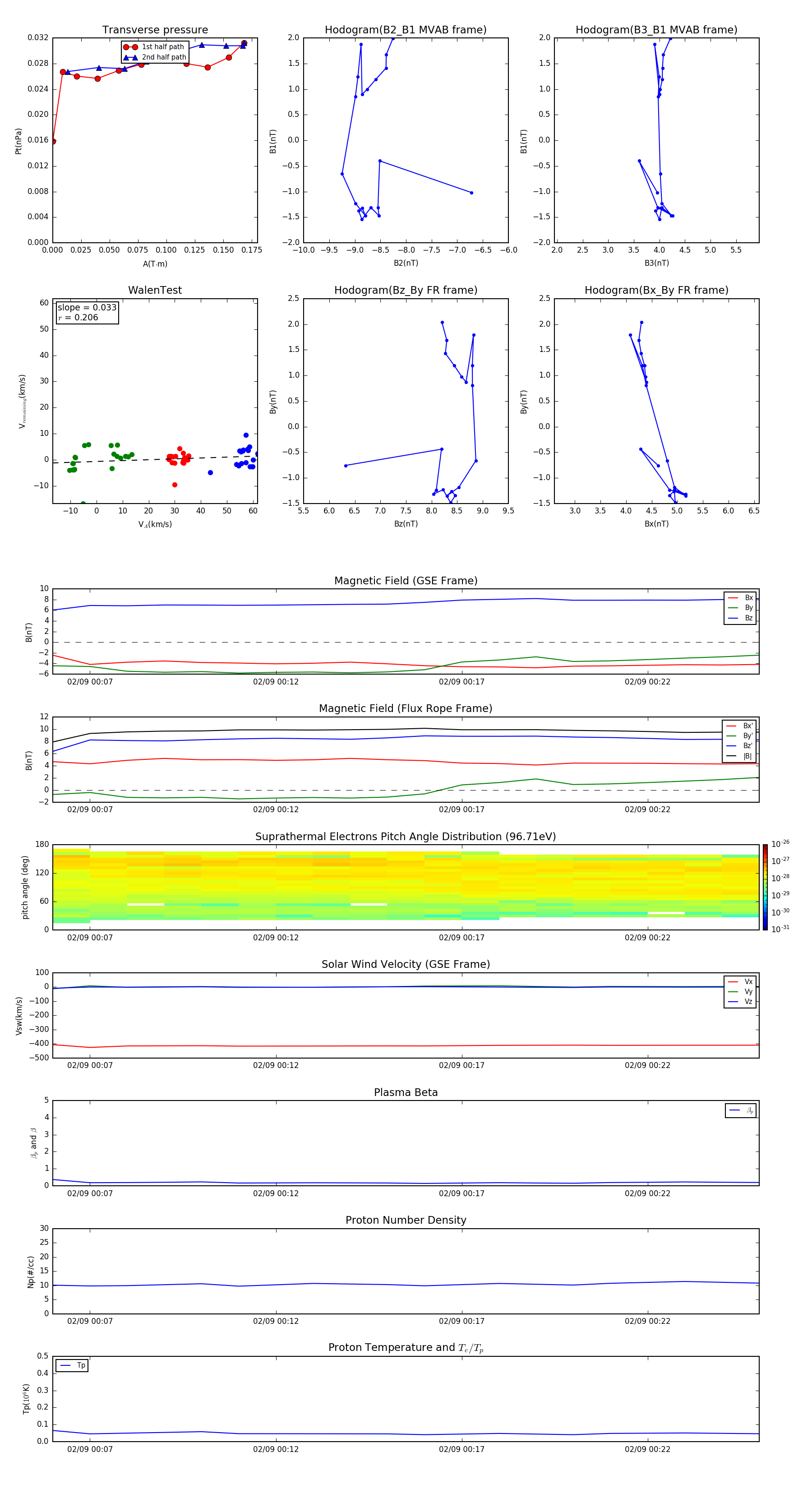Screen dimensions: 812x1489
Task: Click the Magnetic Field (Flux Rope Frame) title
Action: [x=406, y=709]
